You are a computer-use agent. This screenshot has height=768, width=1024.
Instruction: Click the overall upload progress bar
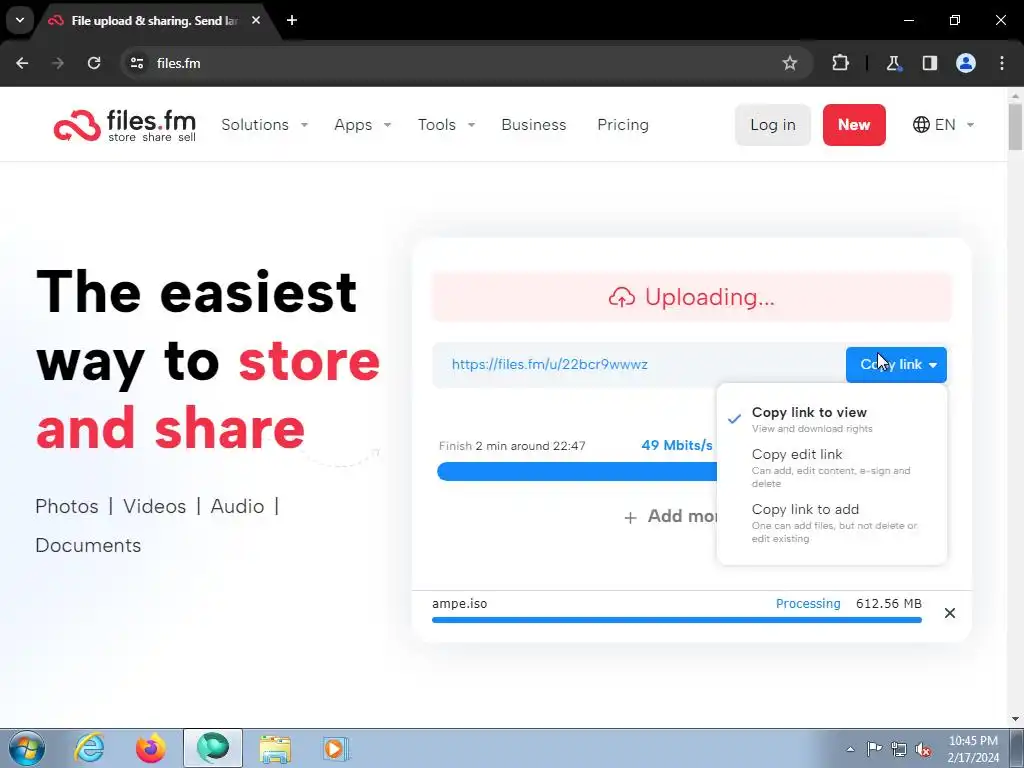pos(577,472)
